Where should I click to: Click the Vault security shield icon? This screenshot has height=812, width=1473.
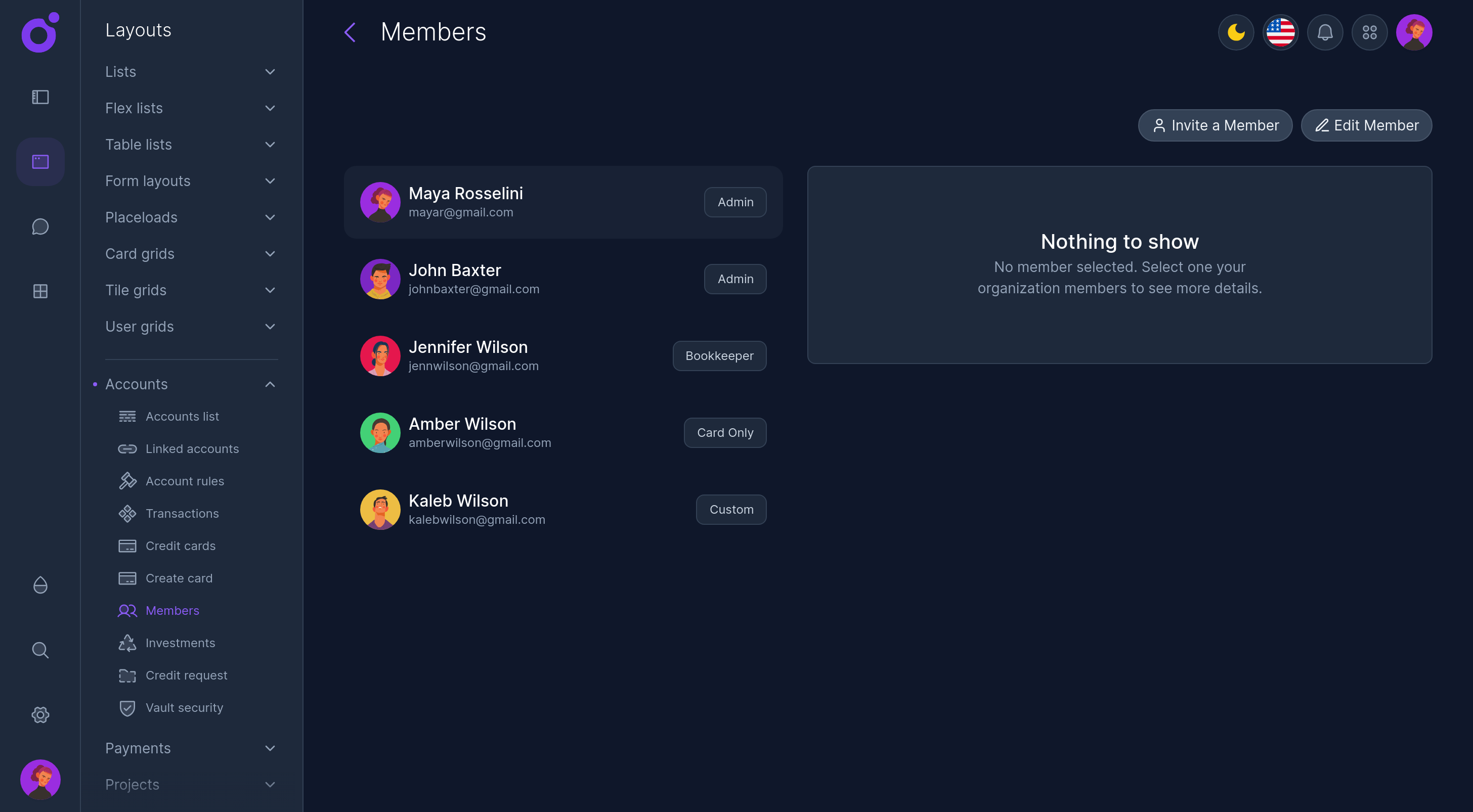[x=127, y=707]
